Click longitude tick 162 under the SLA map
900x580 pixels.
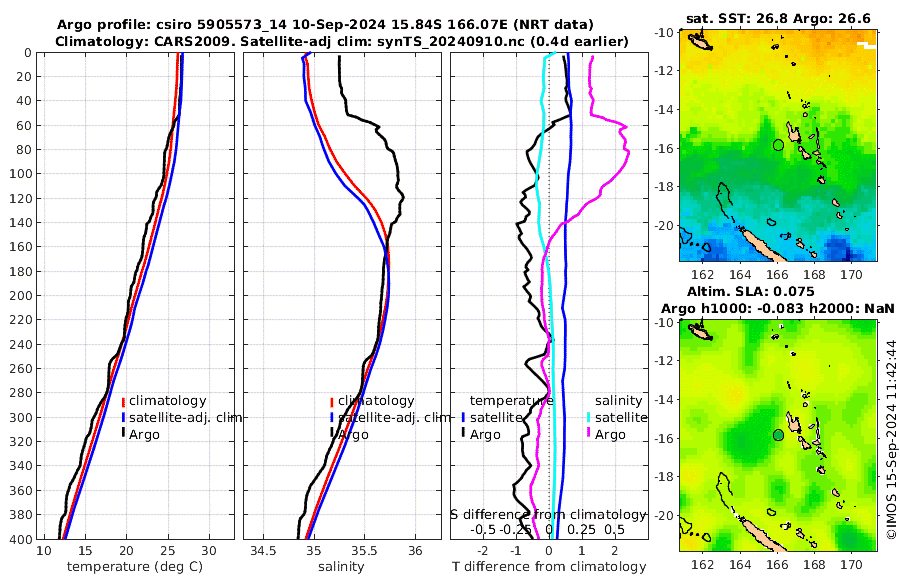tap(703, 565)
